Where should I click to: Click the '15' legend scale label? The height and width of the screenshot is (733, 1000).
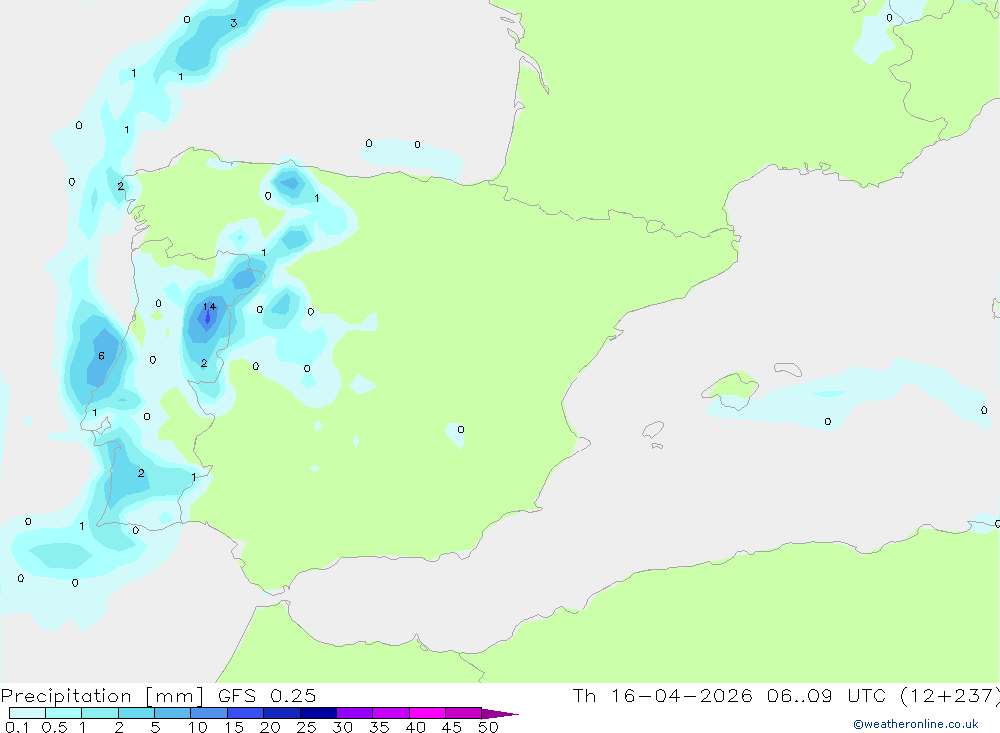(x=234, y=727)
